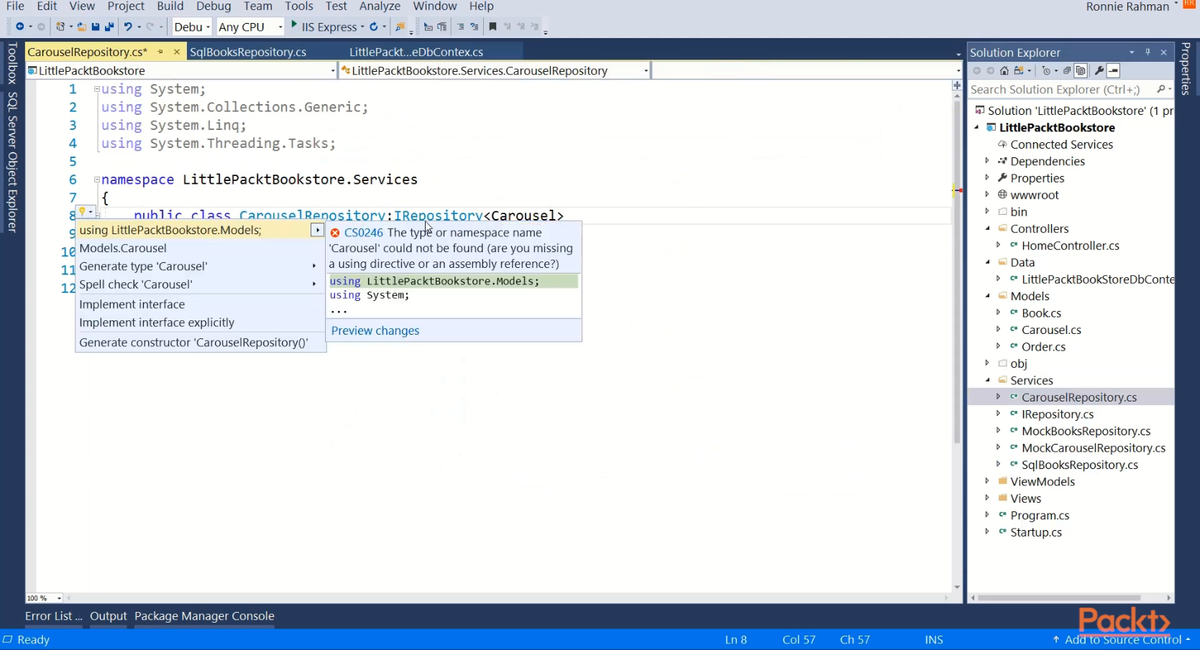Click the Search Solution Explorer input field
Image resolution: width=1200 pixels, height=650 pixels.
point(1060,89)
